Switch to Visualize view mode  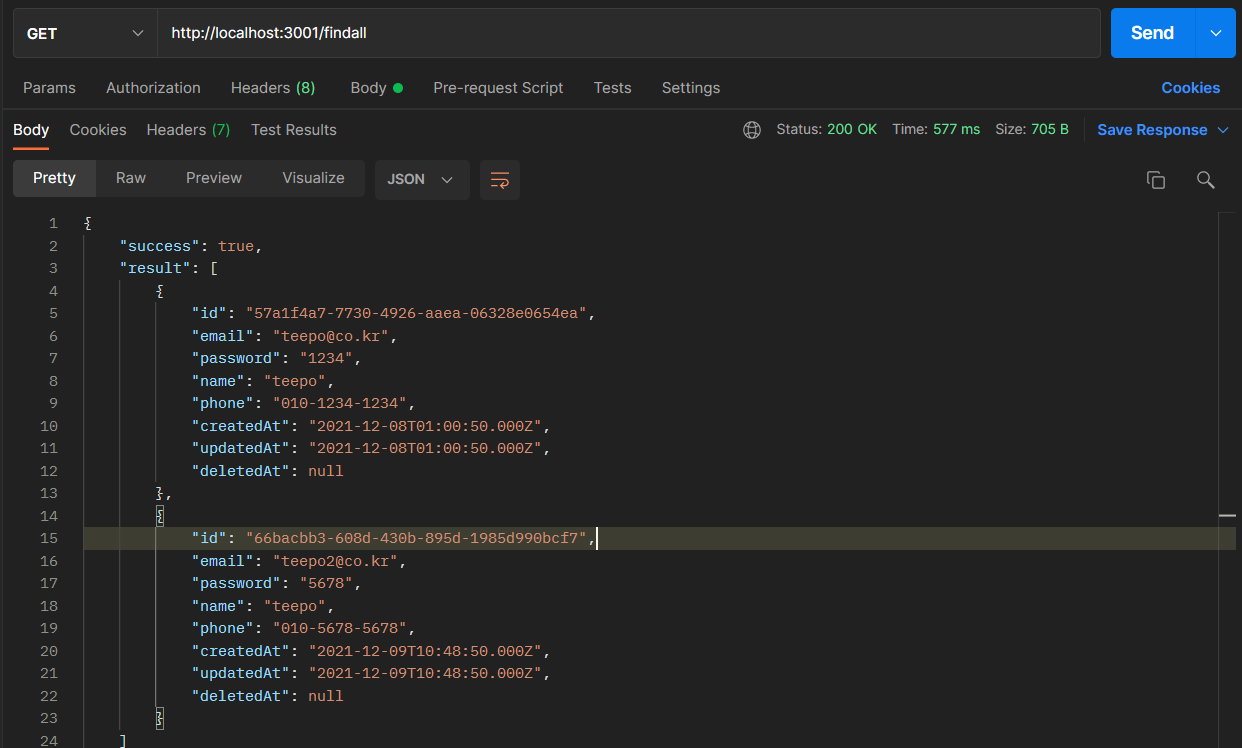coord(313,178)
